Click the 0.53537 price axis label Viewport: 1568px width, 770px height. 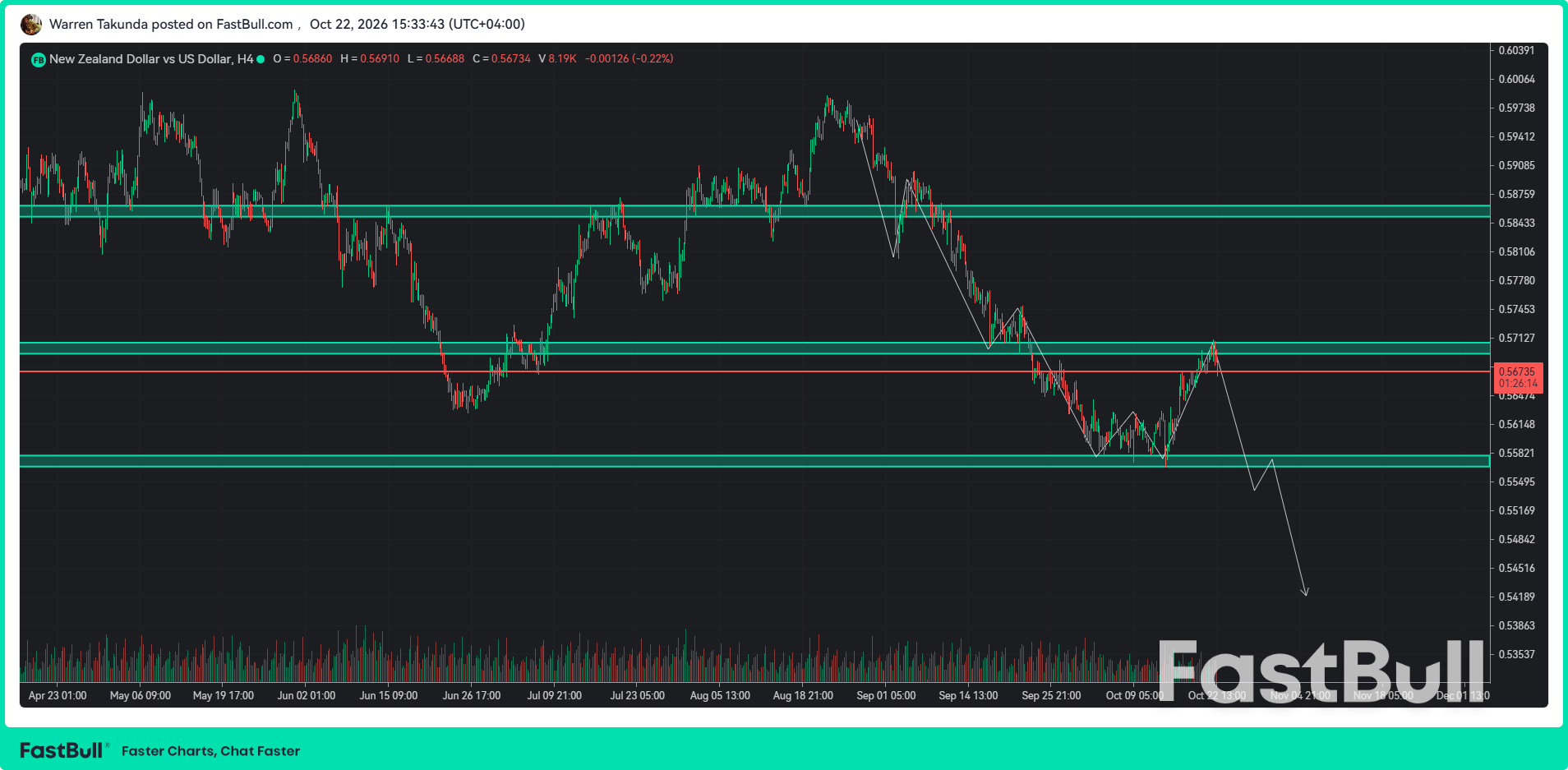point(1516,654)
